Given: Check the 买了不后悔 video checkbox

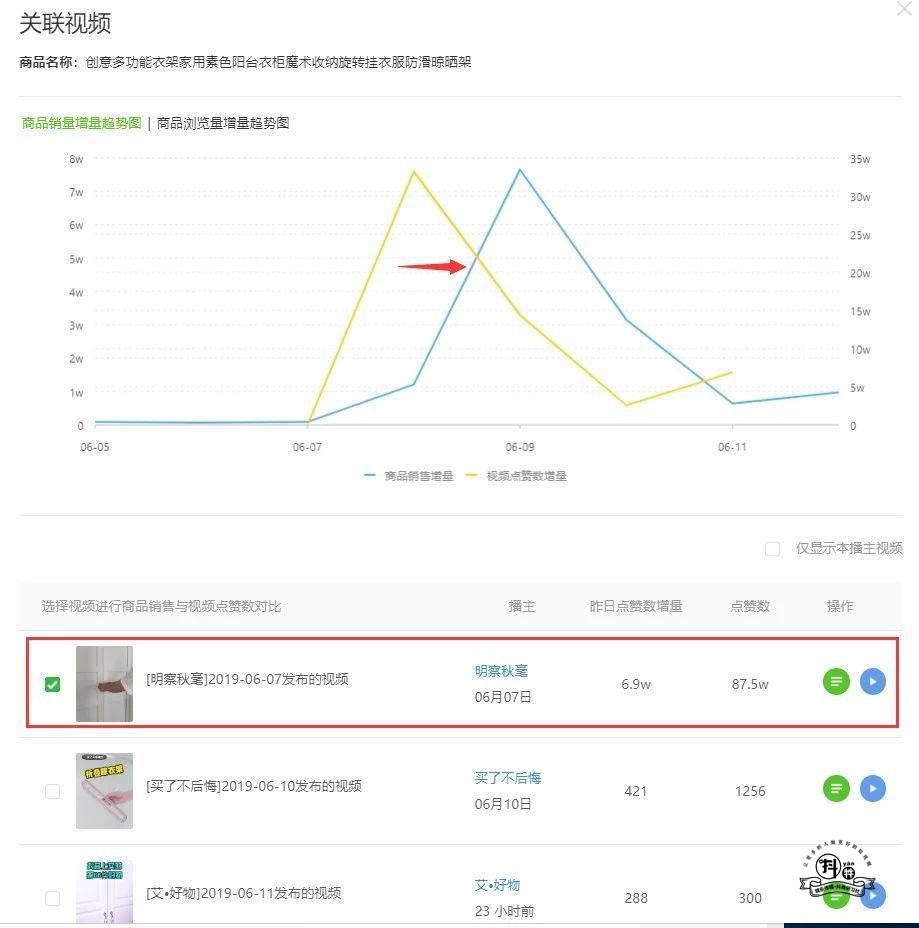Looking at the screenshot, I should click(52, 791).
